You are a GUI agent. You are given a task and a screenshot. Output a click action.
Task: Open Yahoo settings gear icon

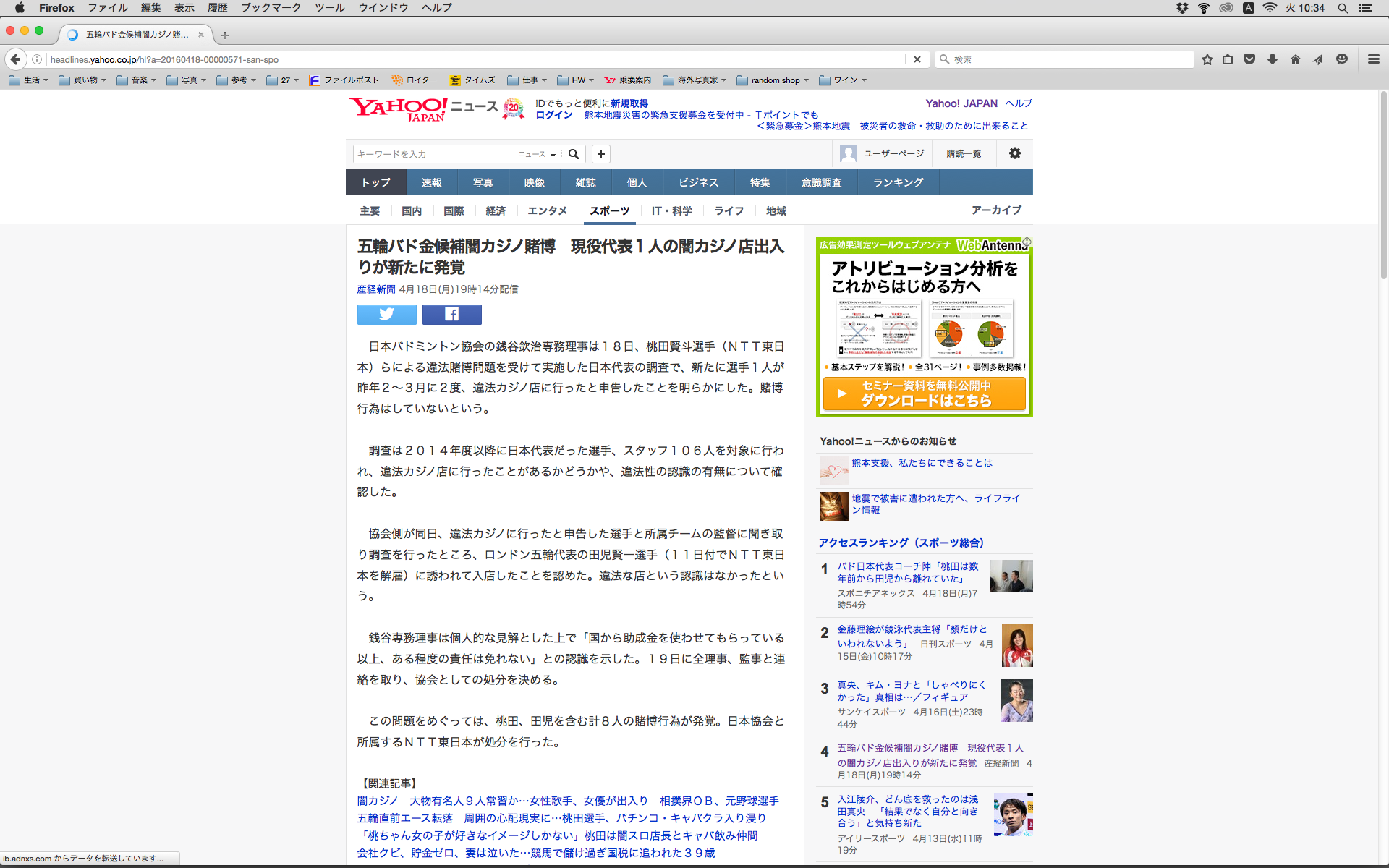point(1014,153)
